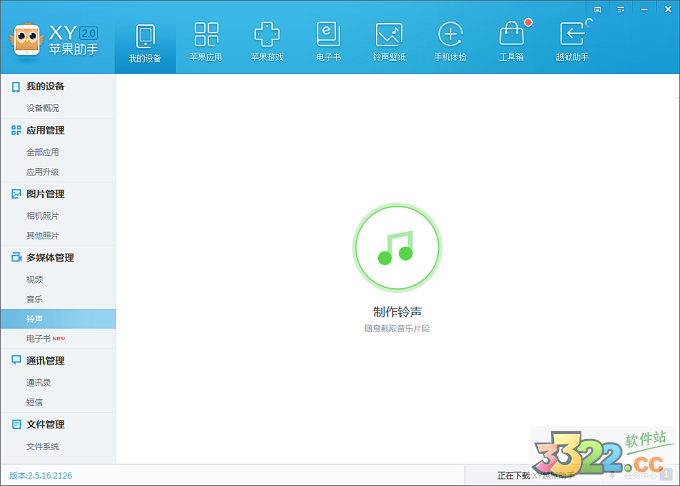The image size is (680, 486).
Task: Select 文件管理 sidebar header
Action: (45, 424)
